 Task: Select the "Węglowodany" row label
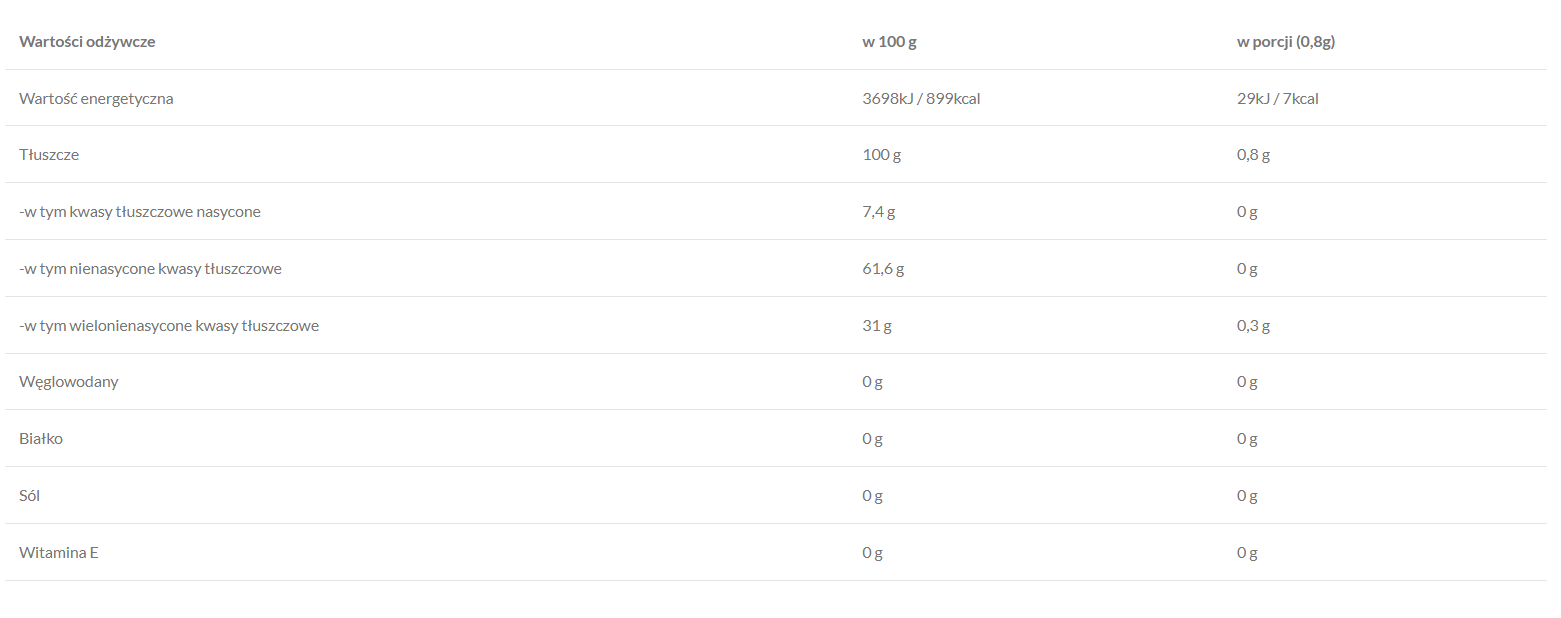[68, 382]
